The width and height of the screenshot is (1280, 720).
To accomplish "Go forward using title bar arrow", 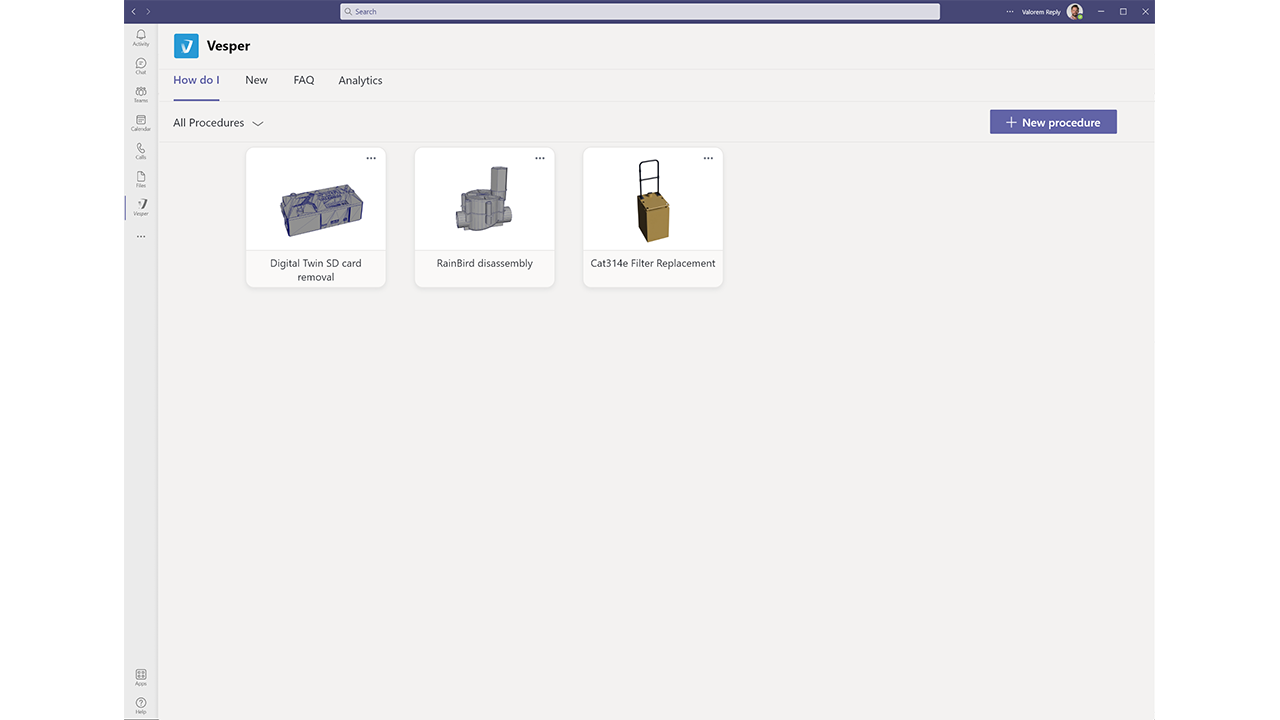I will coord(148,11).
